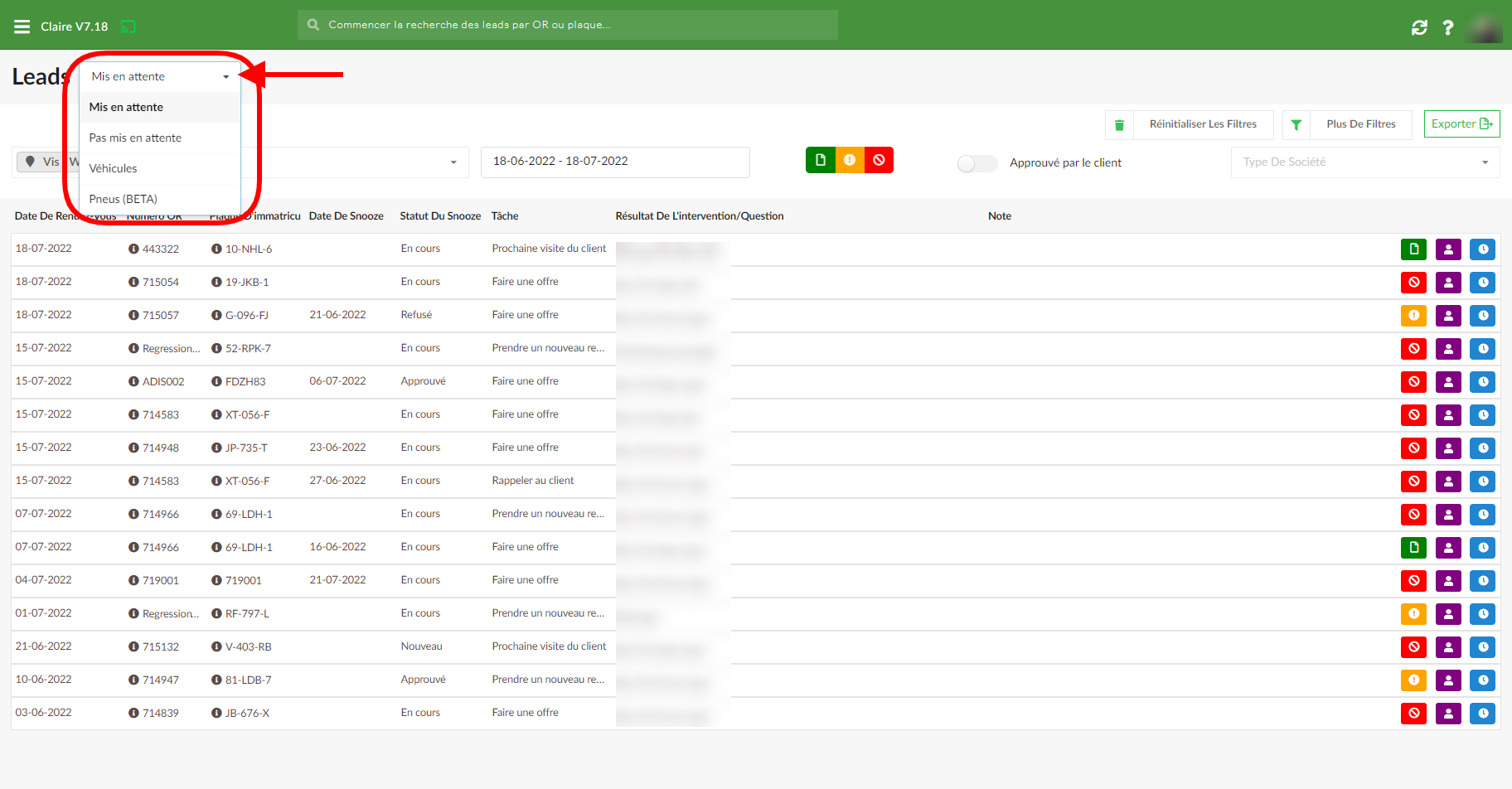Screen dimensions: 1512x789
Task: Sort by 'Tâche' column header
Action: (504, 216)
